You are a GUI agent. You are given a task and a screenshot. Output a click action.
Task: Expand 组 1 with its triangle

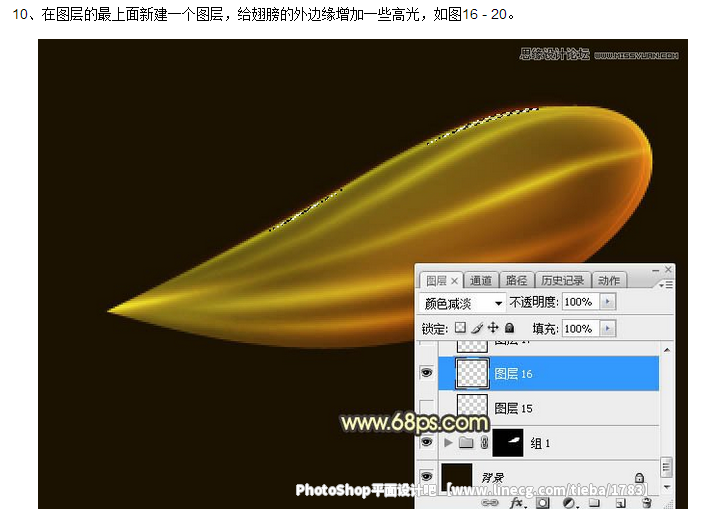click(448, 443)
